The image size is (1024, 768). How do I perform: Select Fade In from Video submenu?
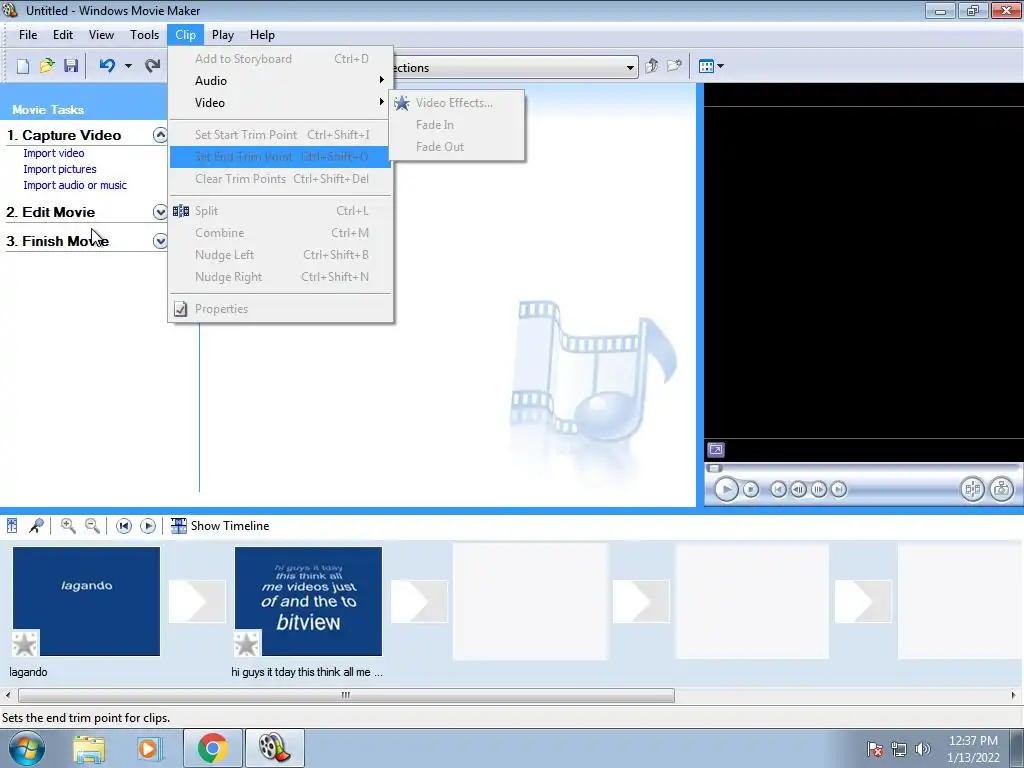(456, 125)
